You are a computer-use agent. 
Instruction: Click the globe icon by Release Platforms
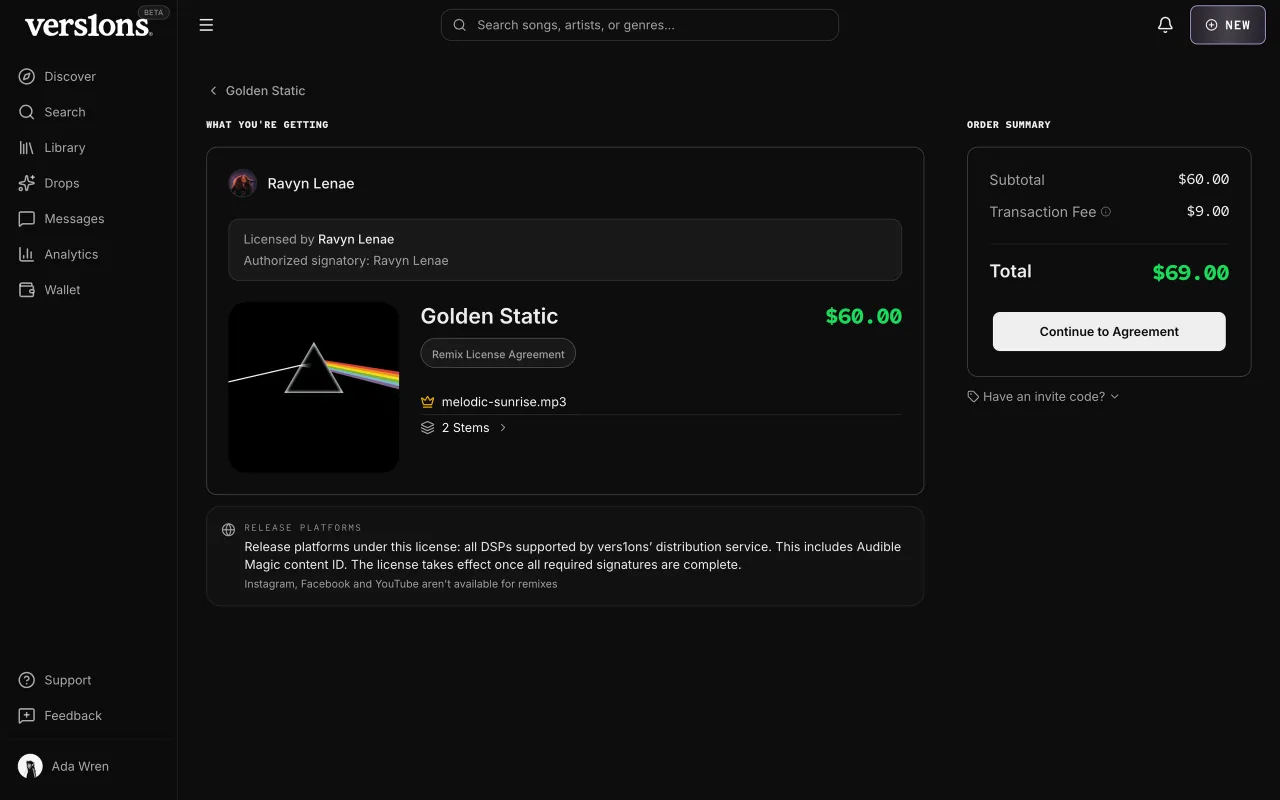pyautogui.click(x=228, y=530)
